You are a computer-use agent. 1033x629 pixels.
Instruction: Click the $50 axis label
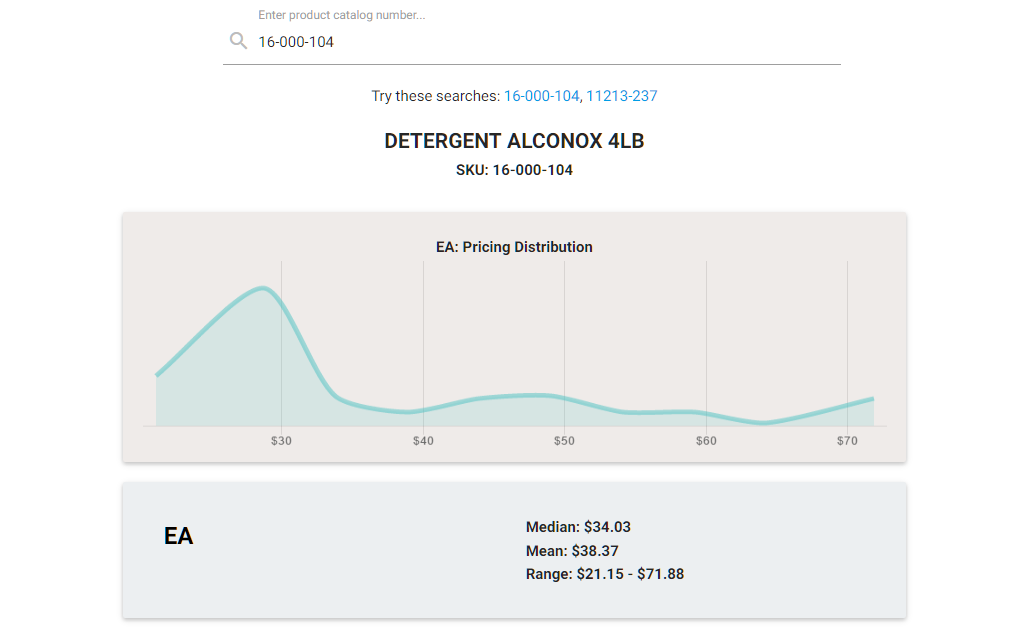564,441
